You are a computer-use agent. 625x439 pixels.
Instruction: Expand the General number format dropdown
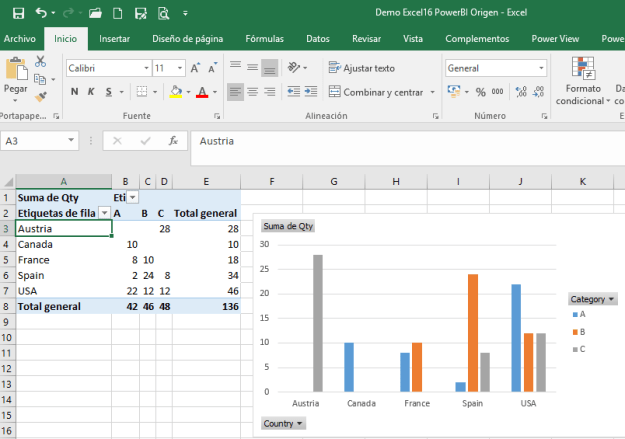pyautogui.click(x=541, y=68)
